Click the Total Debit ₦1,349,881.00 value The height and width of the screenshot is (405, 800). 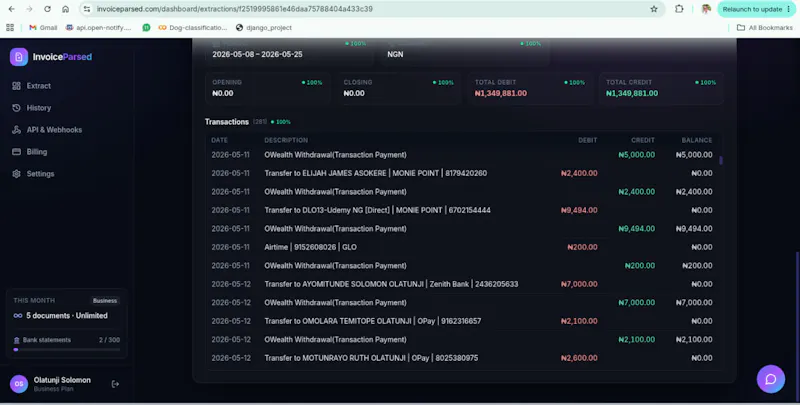point(501,93)
